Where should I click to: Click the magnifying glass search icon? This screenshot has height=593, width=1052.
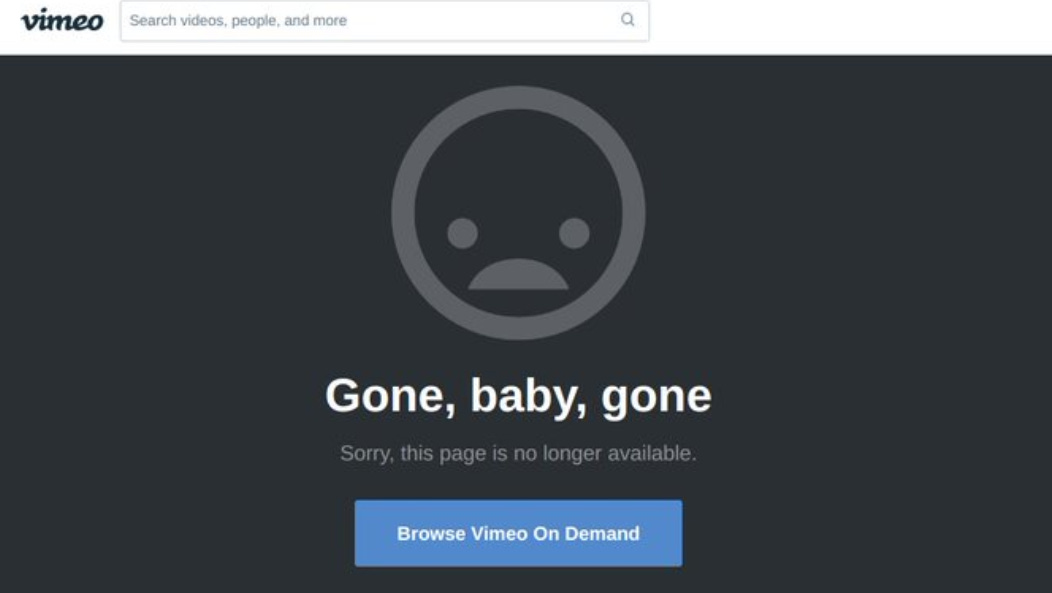pyautogui.click(x=627, y=19)
